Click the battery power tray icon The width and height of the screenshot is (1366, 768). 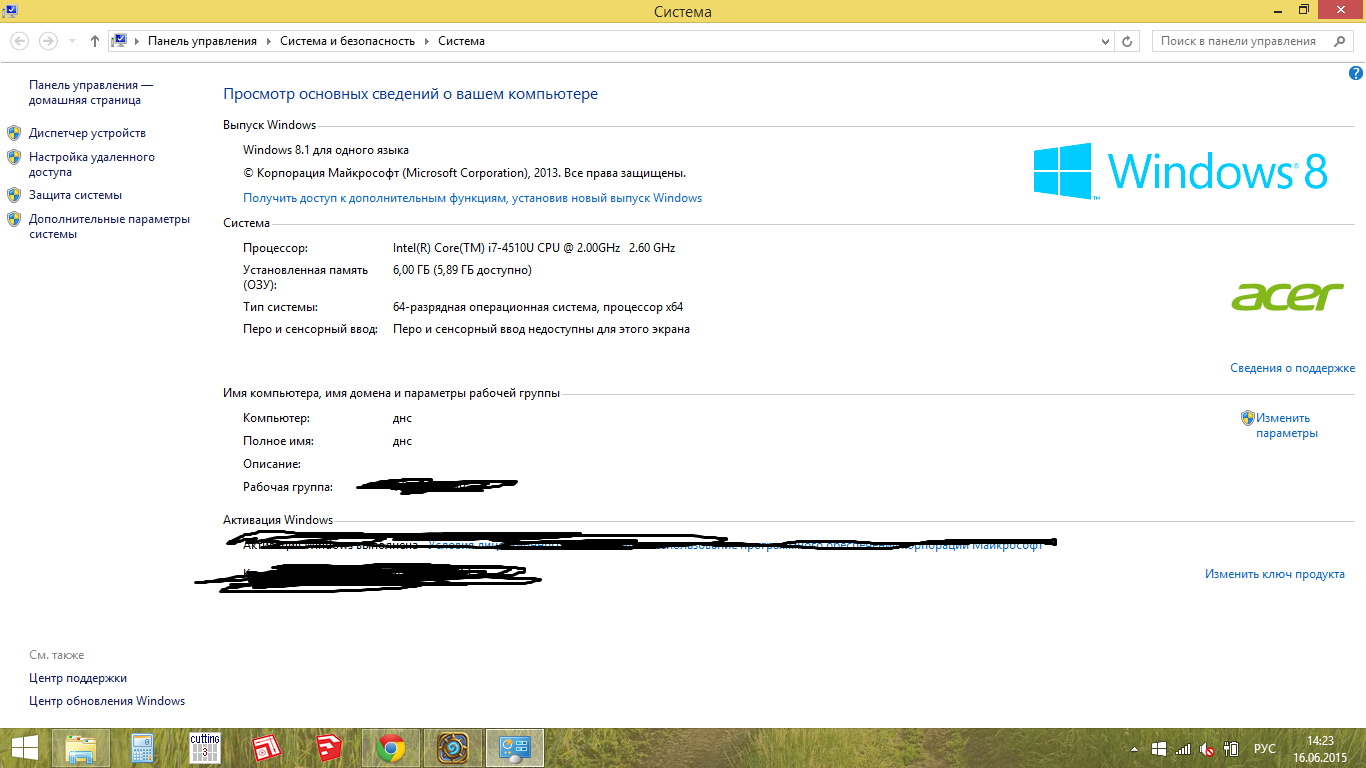[x=1232, y=749]
